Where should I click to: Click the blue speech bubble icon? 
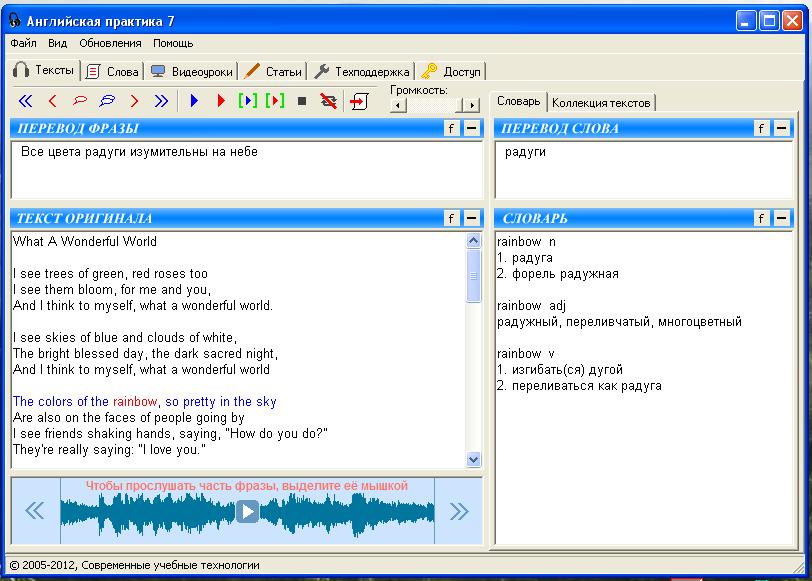107,101
